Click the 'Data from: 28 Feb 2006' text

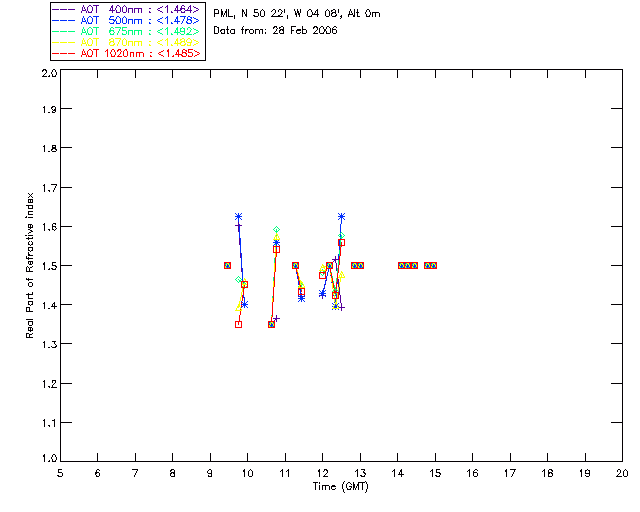[x=276, y=31]
